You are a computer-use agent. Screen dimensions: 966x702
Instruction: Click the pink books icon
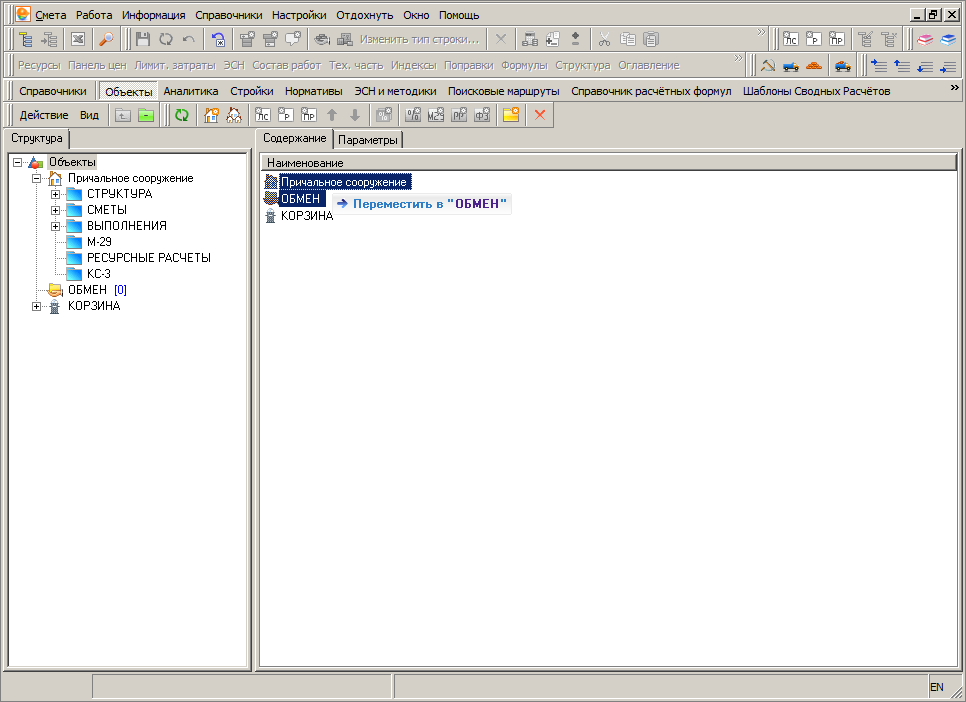coord(925,39)
